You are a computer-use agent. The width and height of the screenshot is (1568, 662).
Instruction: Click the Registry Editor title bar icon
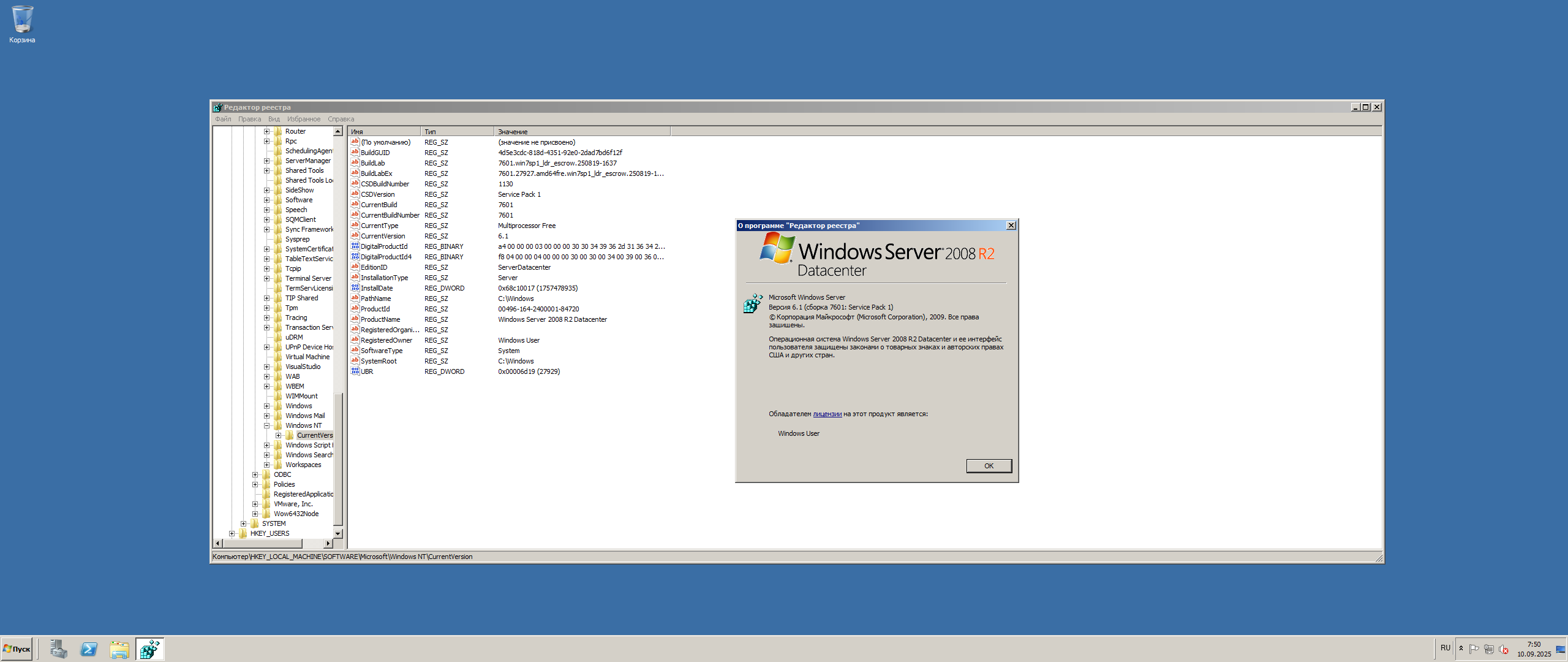[217, 107]
